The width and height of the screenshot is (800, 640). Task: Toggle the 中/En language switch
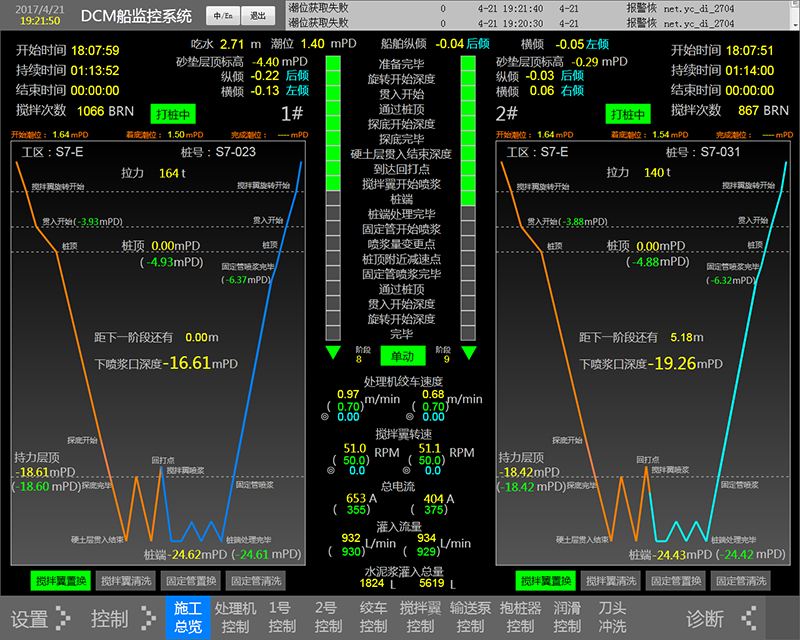point(220,16)
